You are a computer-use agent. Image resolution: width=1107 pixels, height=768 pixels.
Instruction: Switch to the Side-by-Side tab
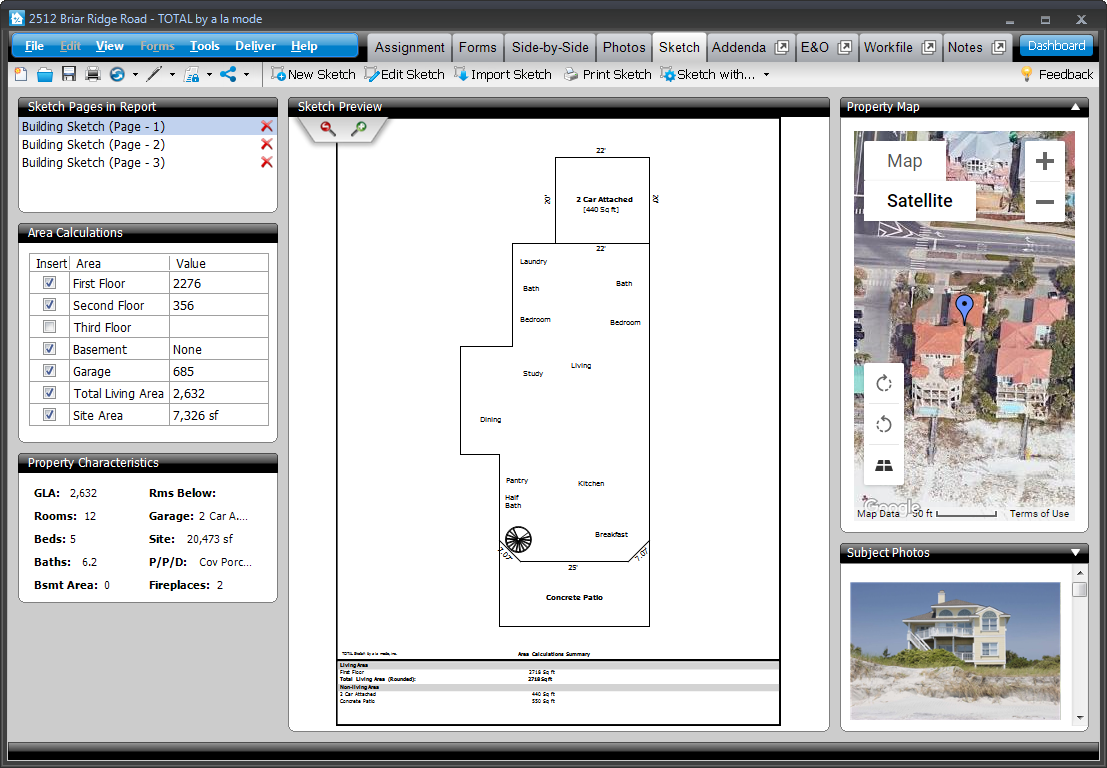pos(549,47)
